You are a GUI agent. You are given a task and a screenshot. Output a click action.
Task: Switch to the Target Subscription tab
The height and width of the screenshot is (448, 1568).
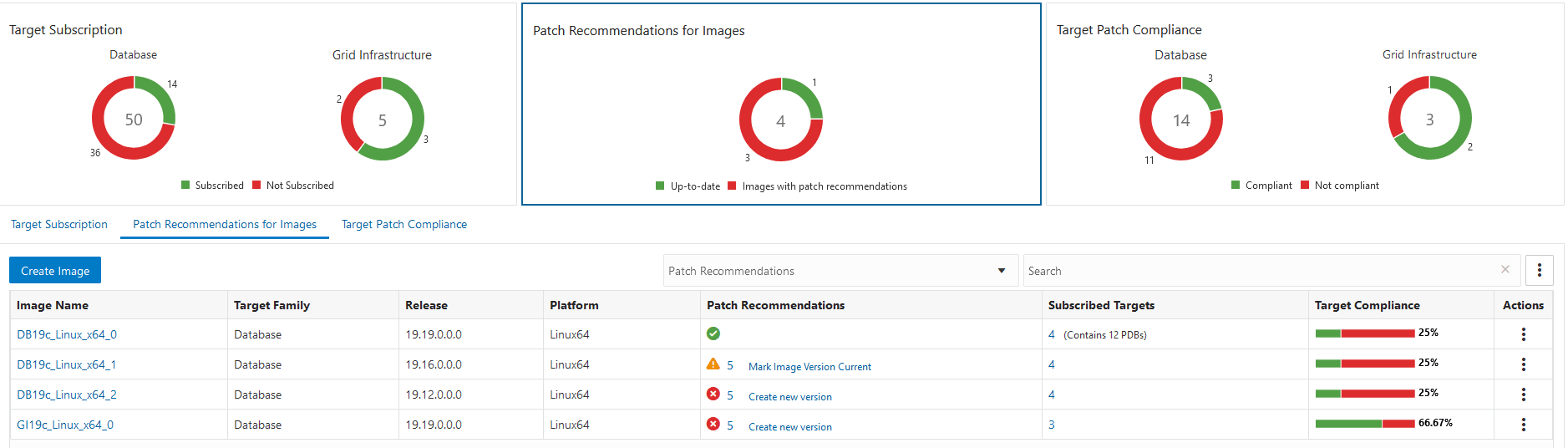[59, 224]
